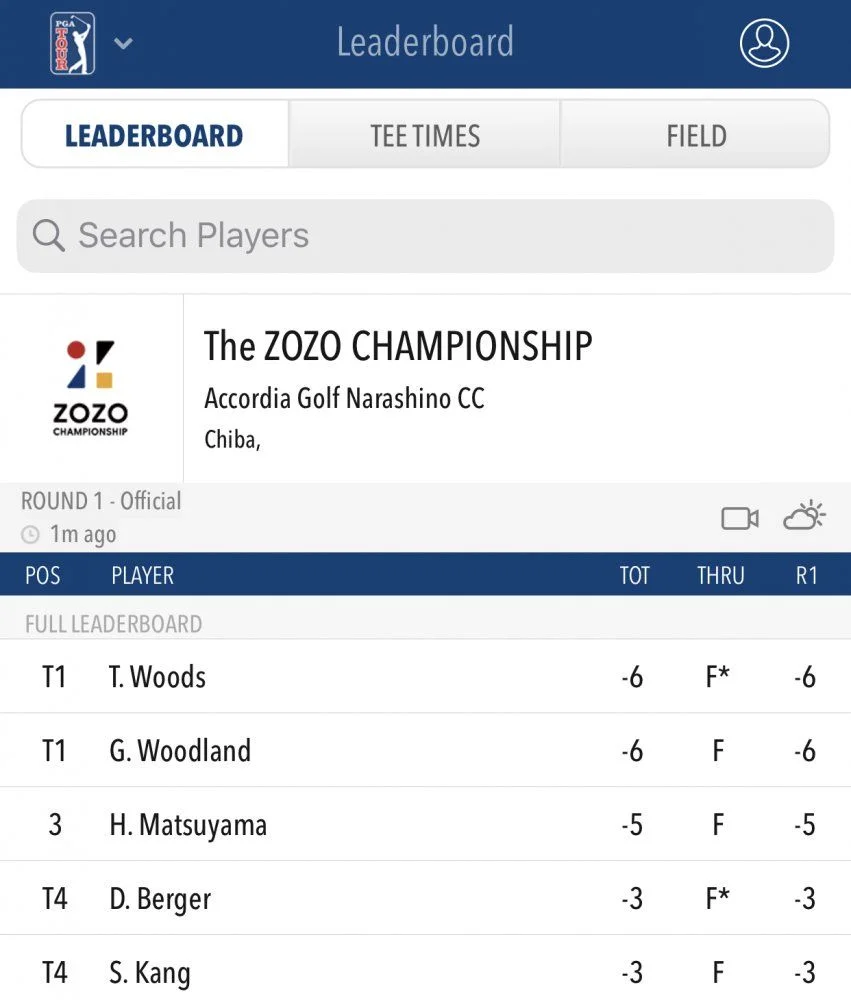Click the video camera icon

740,518
